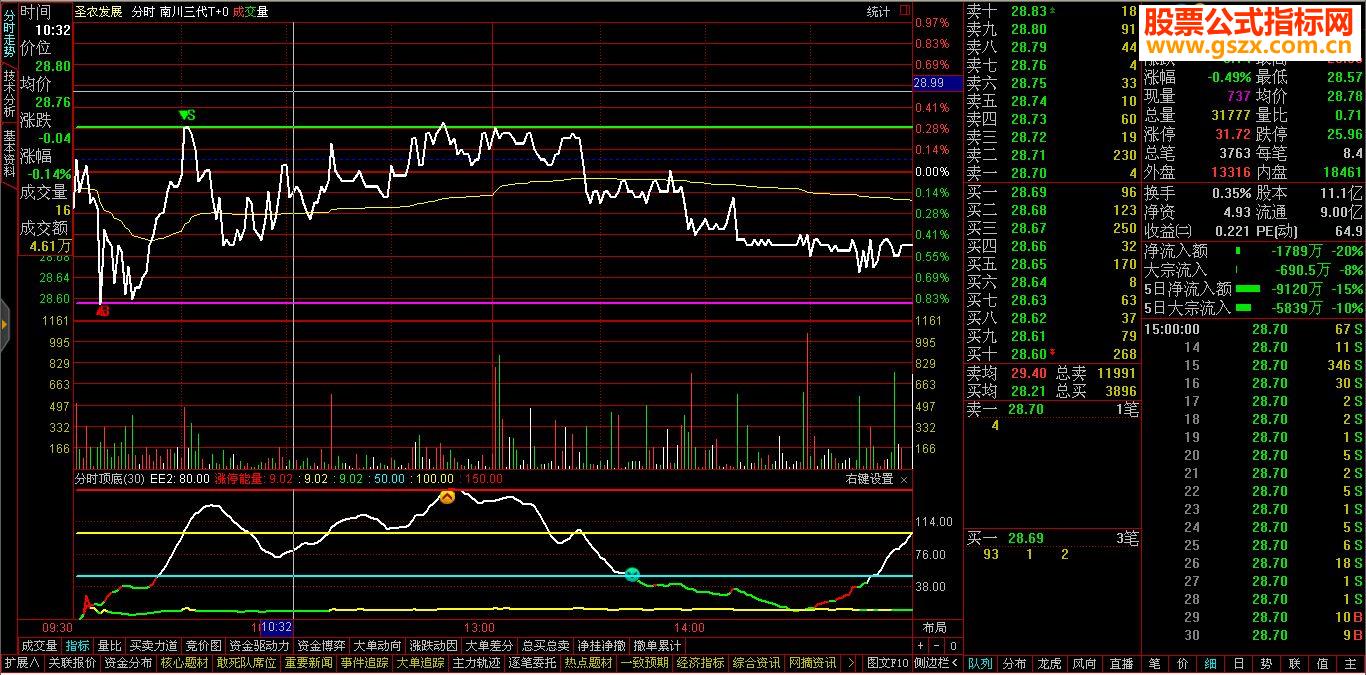This screenshot has width=1366, height=675.
Task: Open the 事件追踪 bottom tab
Action: coord(364,663)
